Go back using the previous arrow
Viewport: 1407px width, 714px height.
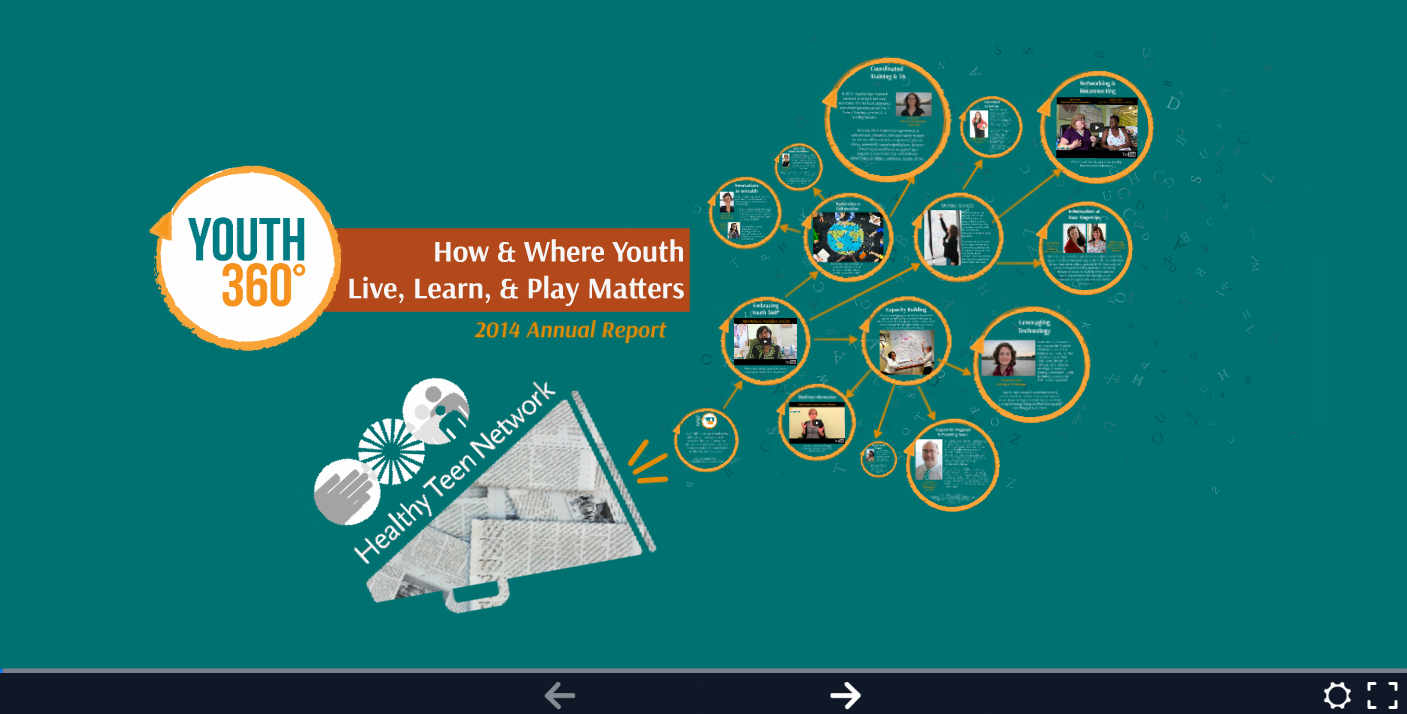559,695
